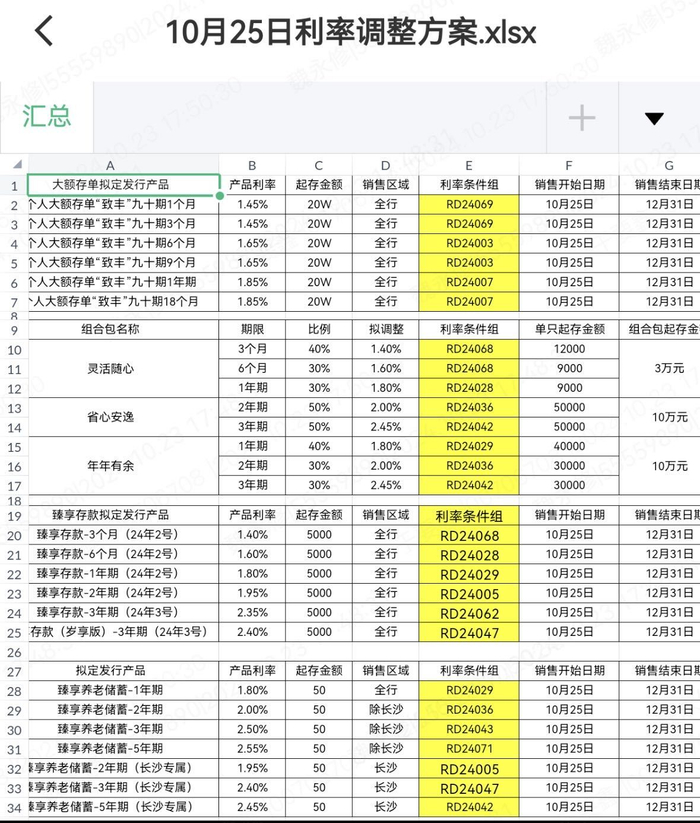The image size is (700, 823).
Task: Select 臻享养老储蓄-1年期 cell
Action: point(123,690)
